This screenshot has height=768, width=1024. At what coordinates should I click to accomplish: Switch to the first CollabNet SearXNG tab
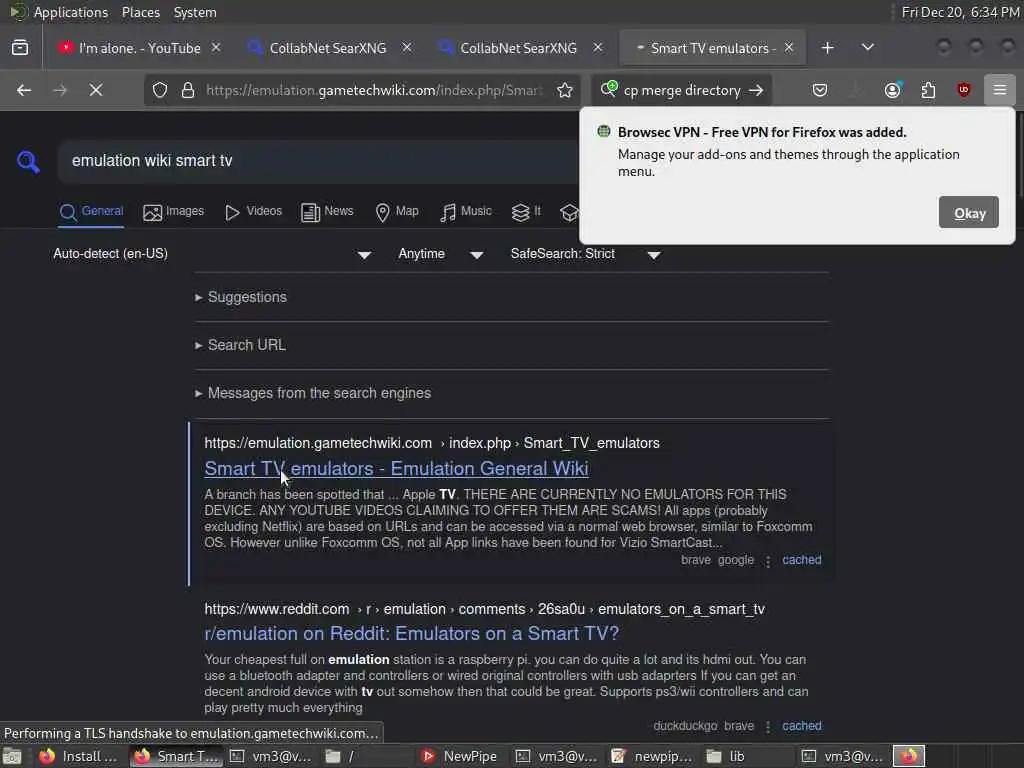point(328,48)
